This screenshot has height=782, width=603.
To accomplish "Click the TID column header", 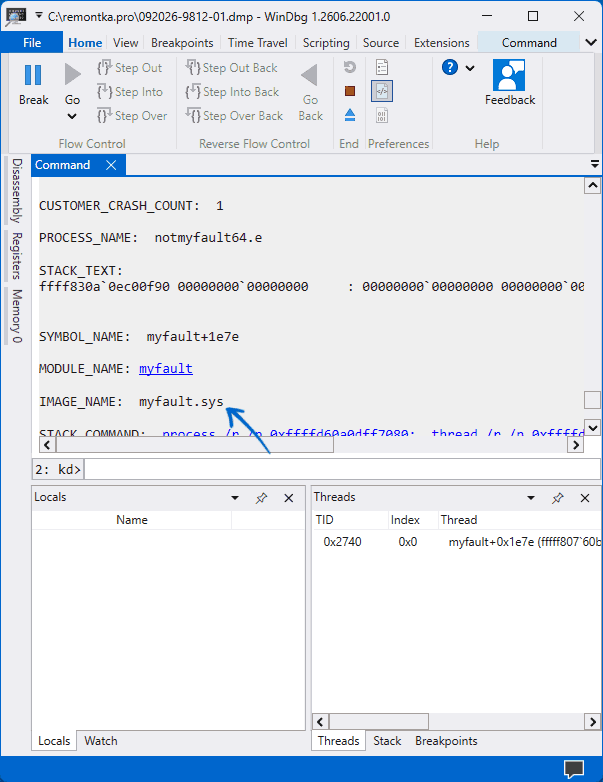I will coord(350,520).
